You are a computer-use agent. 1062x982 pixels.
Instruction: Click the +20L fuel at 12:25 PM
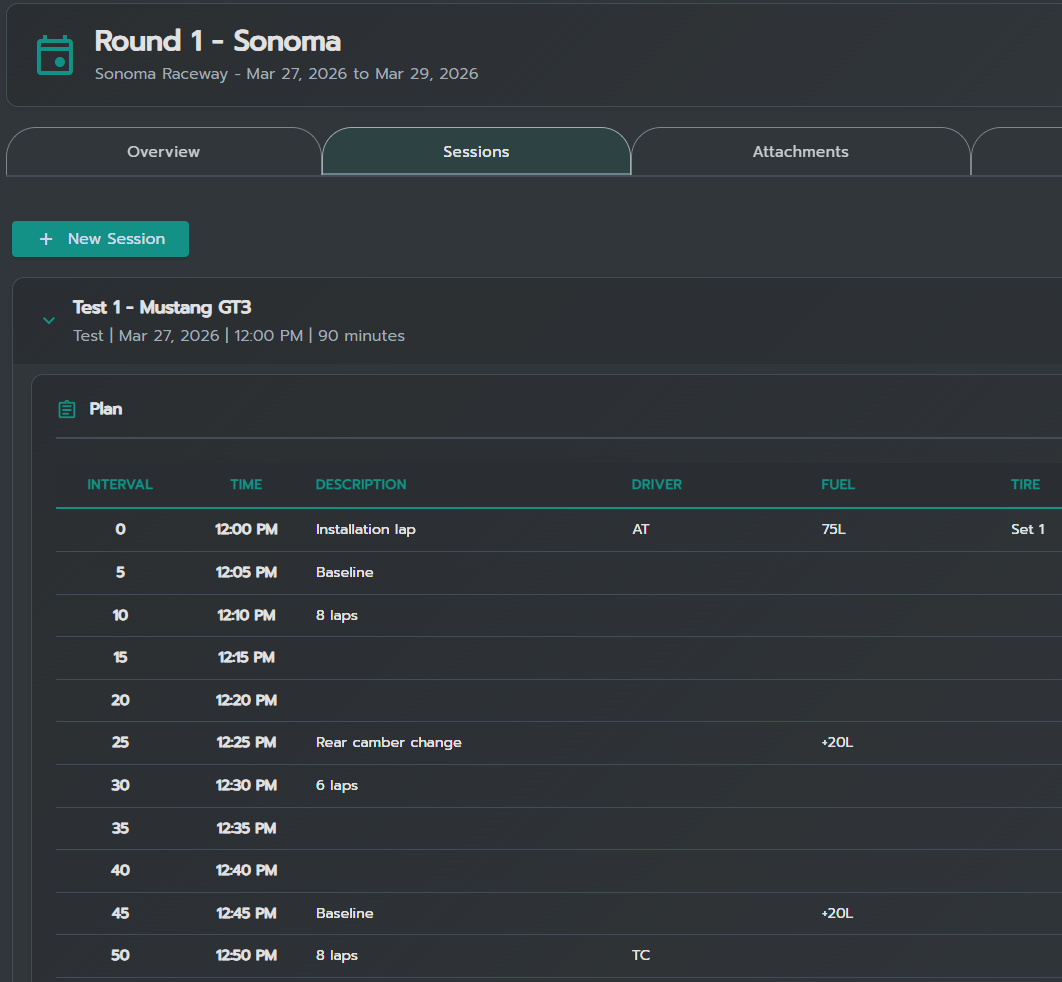point(836,742)
